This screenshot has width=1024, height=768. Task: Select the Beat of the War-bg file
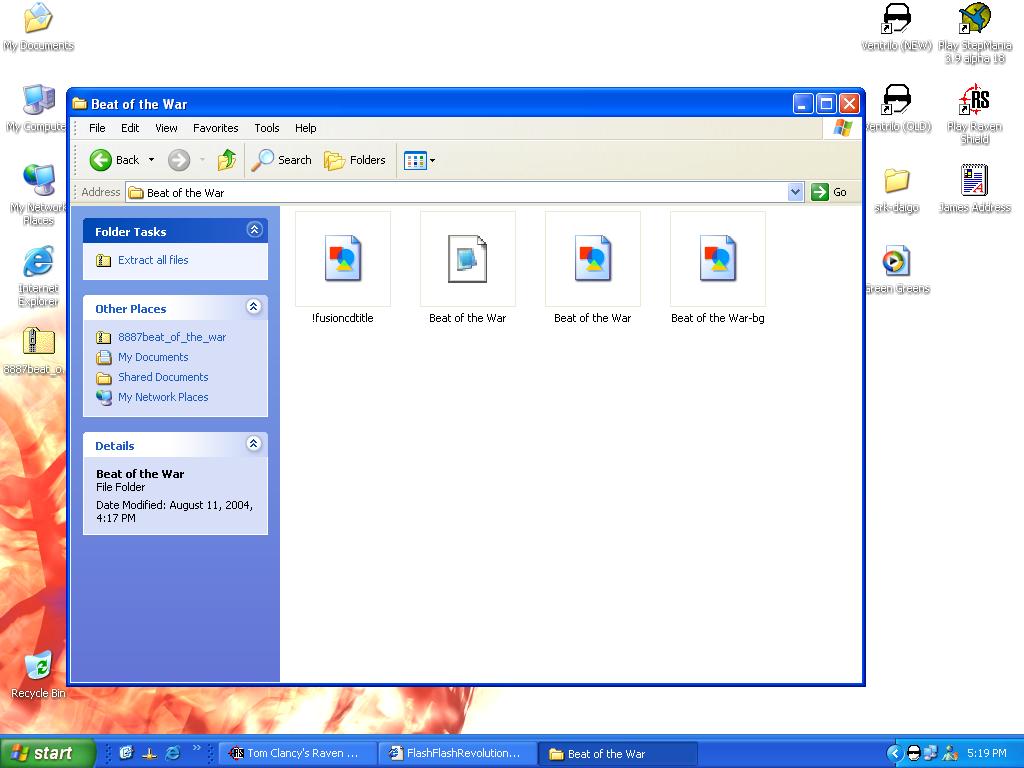718,268
